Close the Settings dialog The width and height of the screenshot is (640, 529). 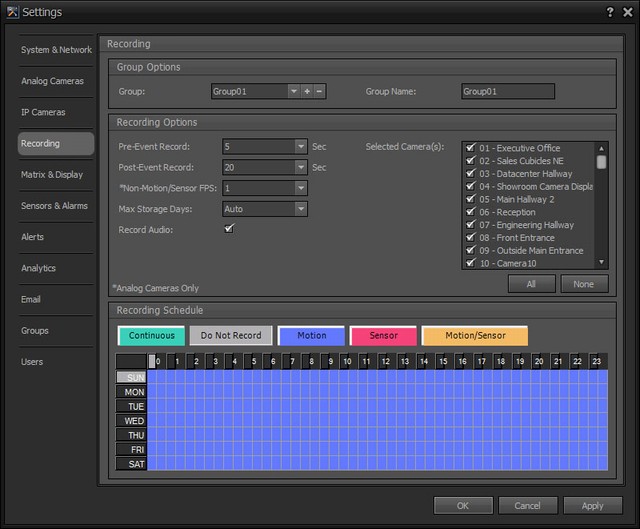tap(628, 12)
